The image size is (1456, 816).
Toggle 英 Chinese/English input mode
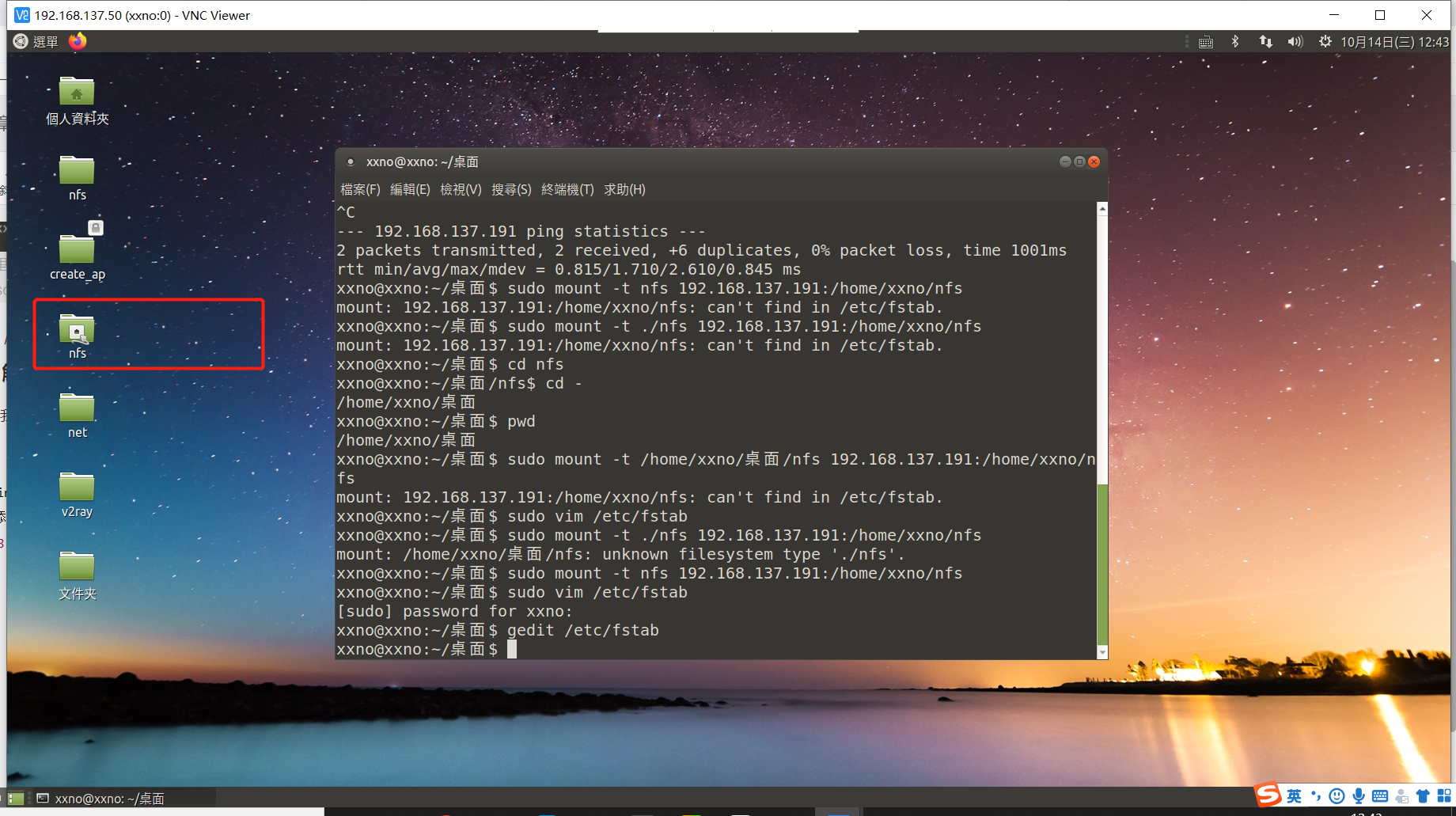(x=1294, y=795)
